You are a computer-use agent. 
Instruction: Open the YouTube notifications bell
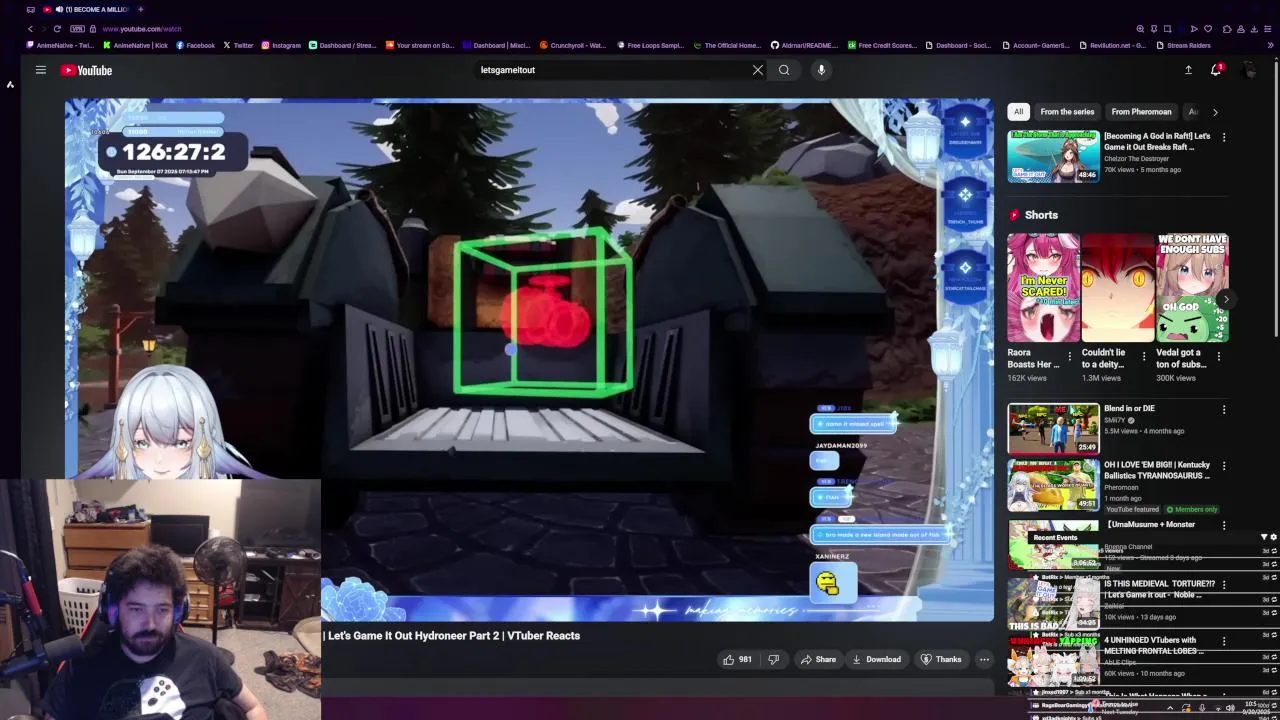coord(1216,70)
